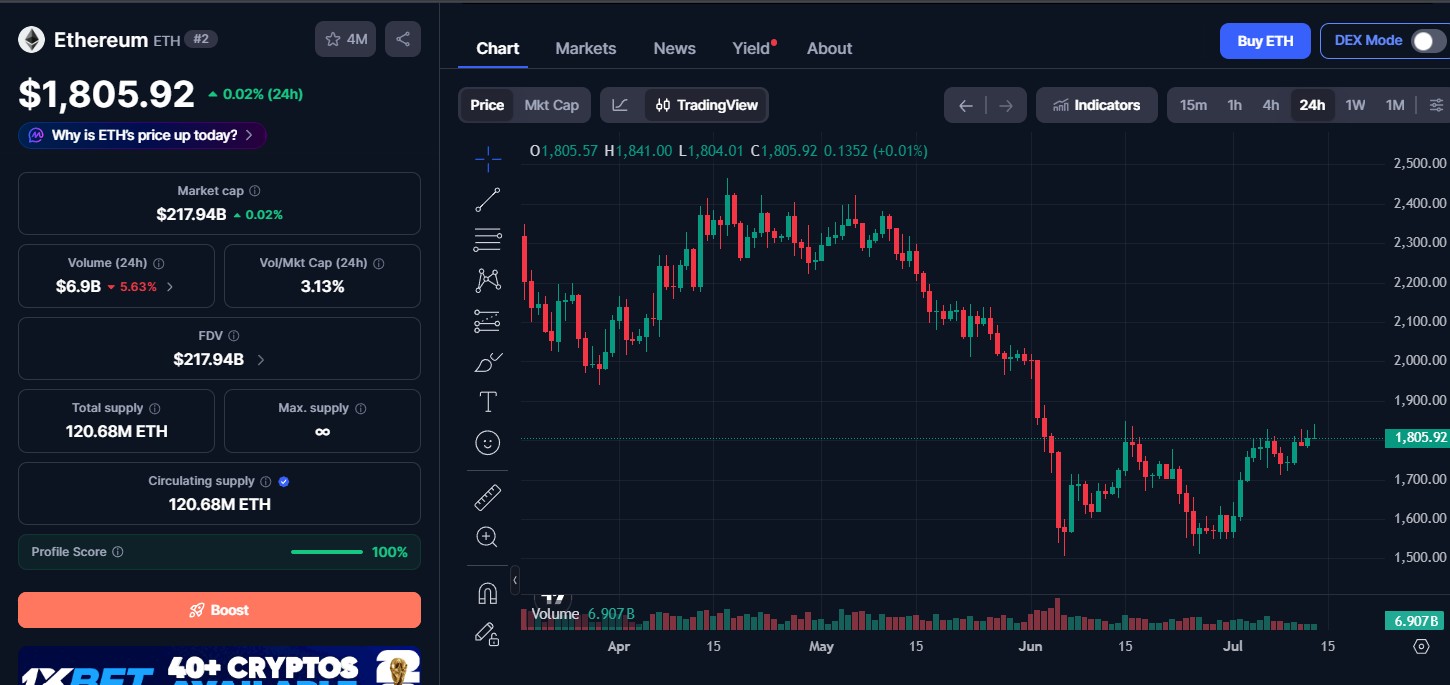
Task: Select Mkt Cap chart view
Action: point(552,105)
